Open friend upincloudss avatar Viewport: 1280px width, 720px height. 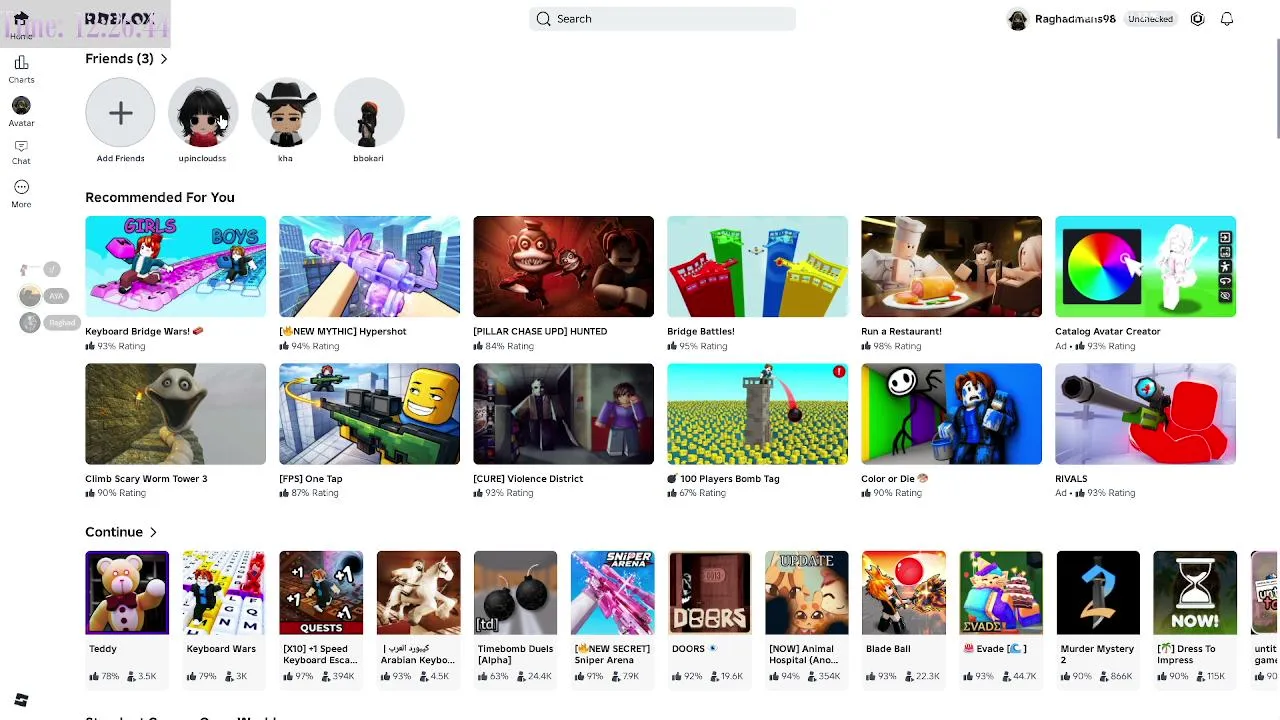click(202, 113)
